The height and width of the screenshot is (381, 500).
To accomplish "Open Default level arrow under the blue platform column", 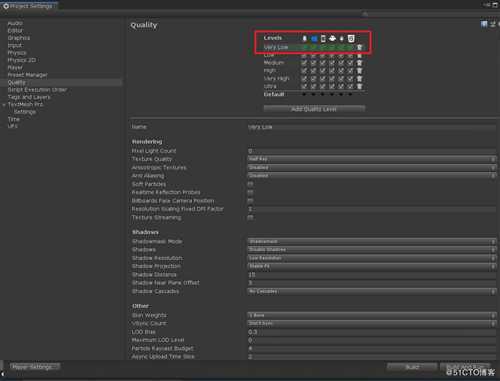I will [x=313, y=94].
